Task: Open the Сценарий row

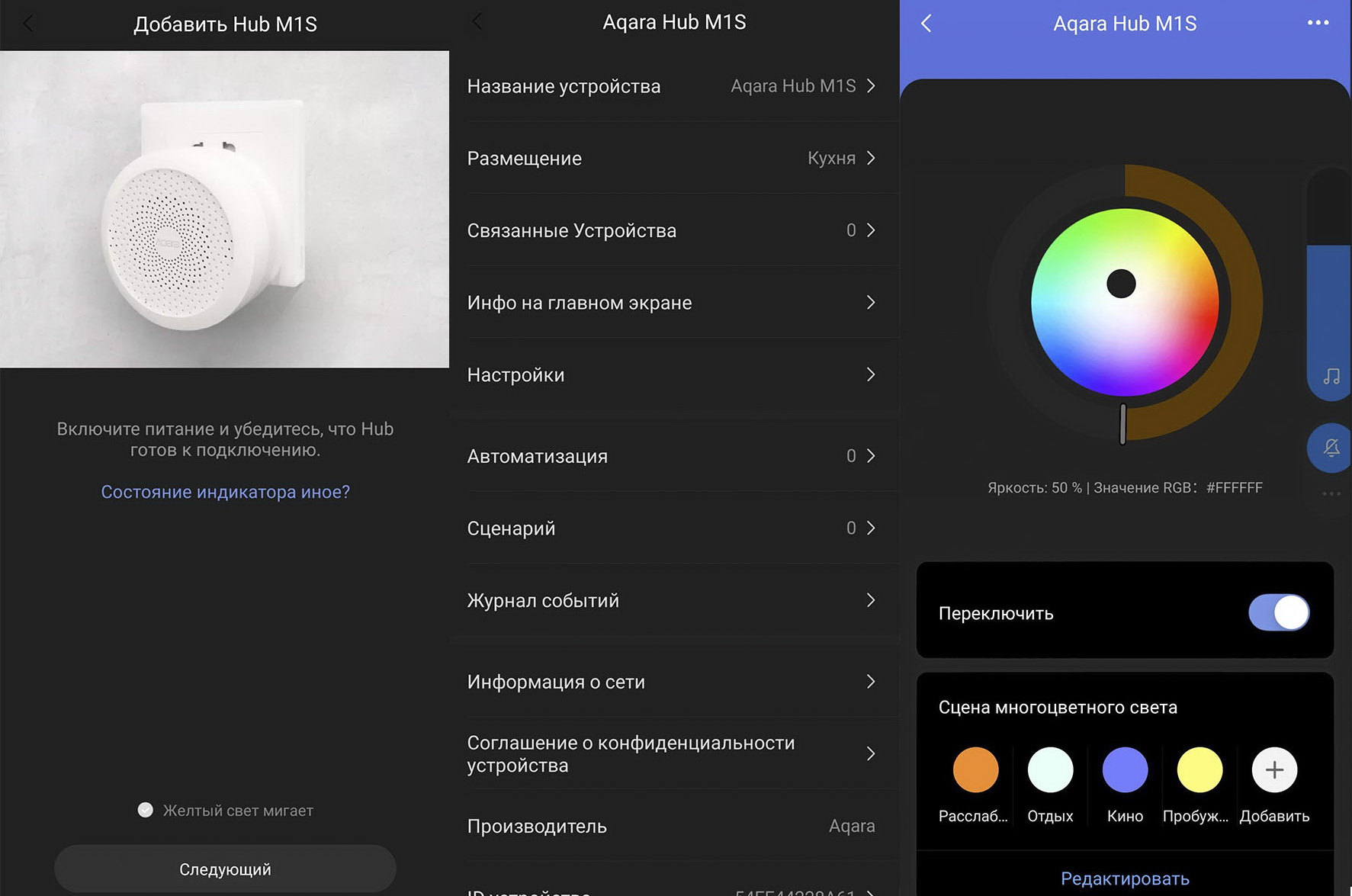Action: [674, 528]
